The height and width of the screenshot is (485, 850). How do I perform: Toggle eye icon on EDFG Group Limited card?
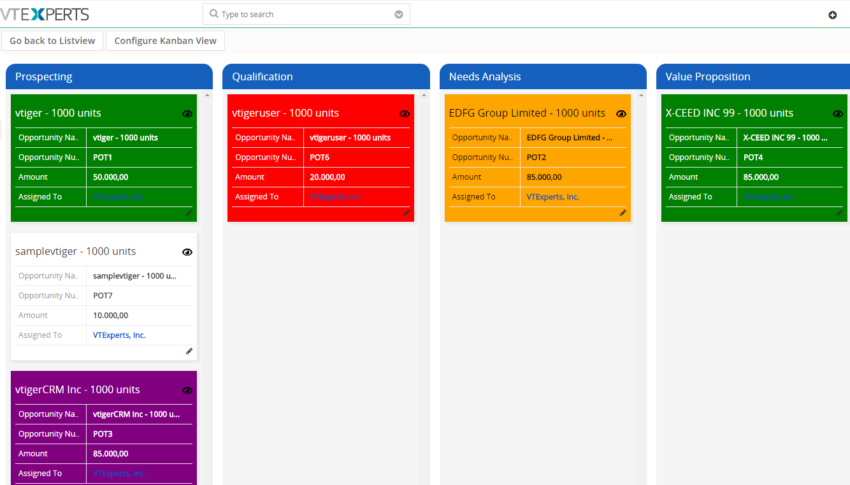[x=621, y=114]
